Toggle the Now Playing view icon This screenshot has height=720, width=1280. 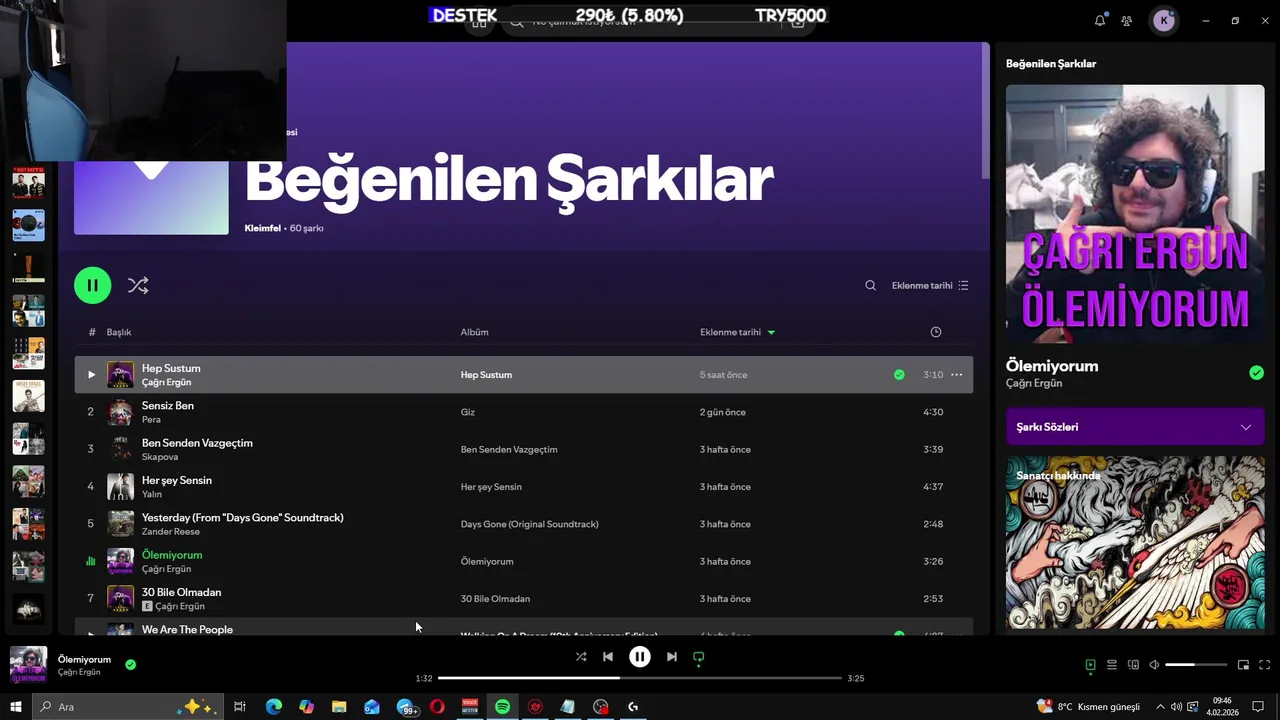[x=1090, y=665]
